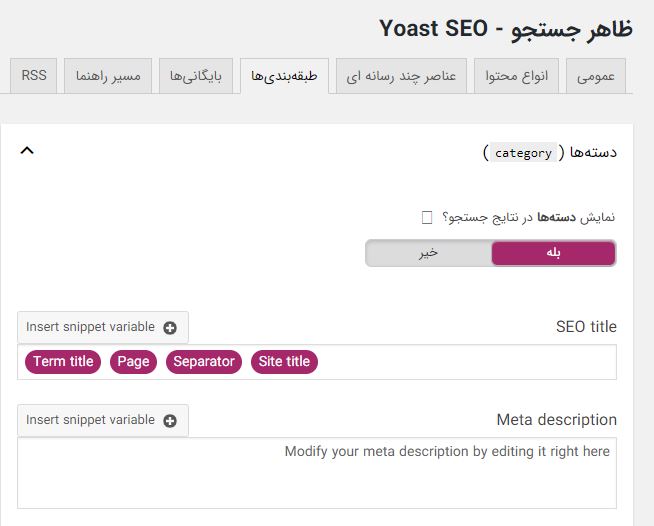Go to the انواع محتوا tab
The image size is (654, 526).
(516, 76)
